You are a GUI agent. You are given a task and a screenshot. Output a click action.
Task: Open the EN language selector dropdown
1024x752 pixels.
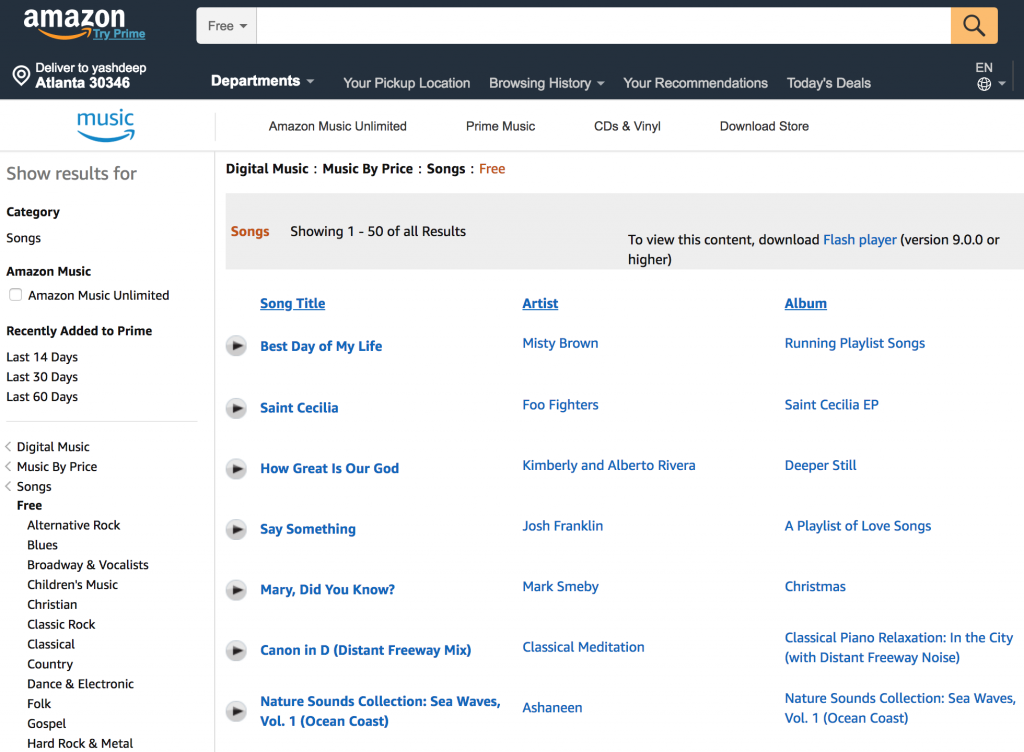[x=990, y=76]
